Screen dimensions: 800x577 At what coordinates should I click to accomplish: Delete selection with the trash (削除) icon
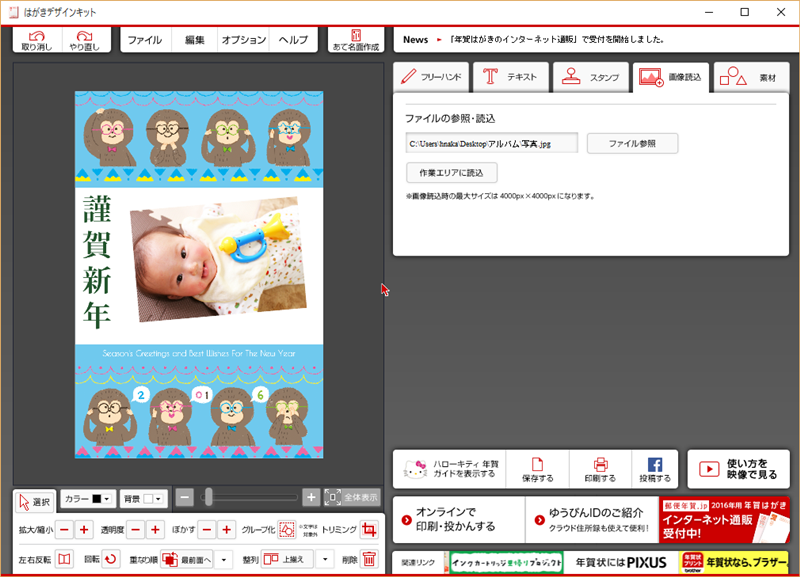[x=369, y=559]
